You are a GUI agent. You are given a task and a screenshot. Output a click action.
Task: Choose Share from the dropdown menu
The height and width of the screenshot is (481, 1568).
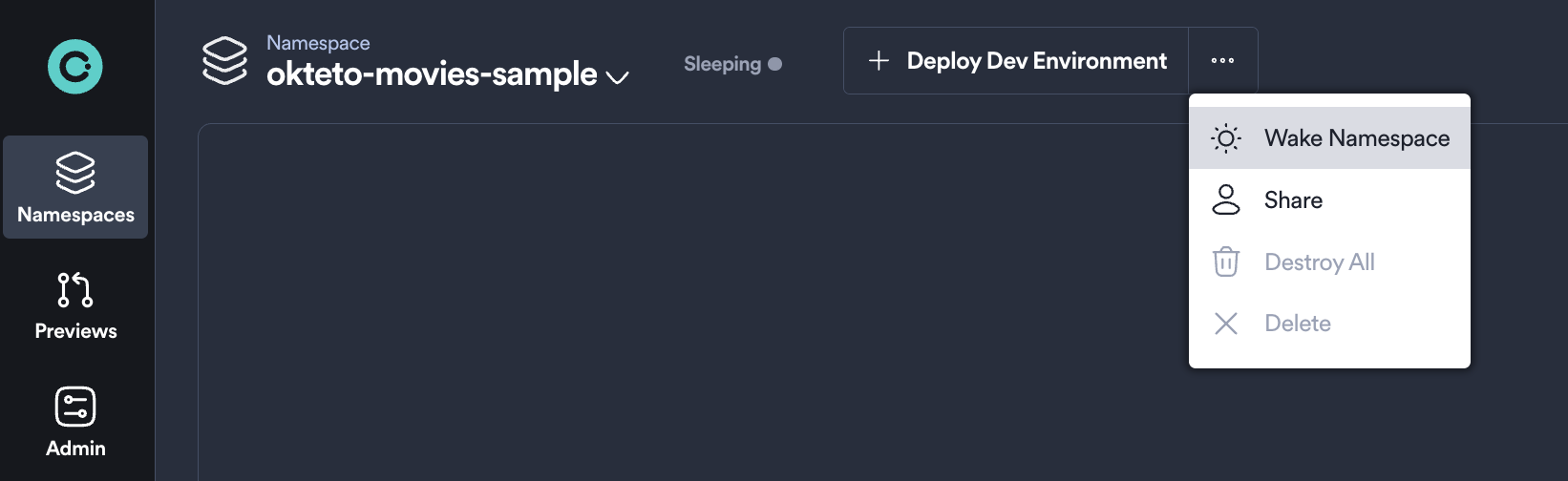[x=1293, y=200]
